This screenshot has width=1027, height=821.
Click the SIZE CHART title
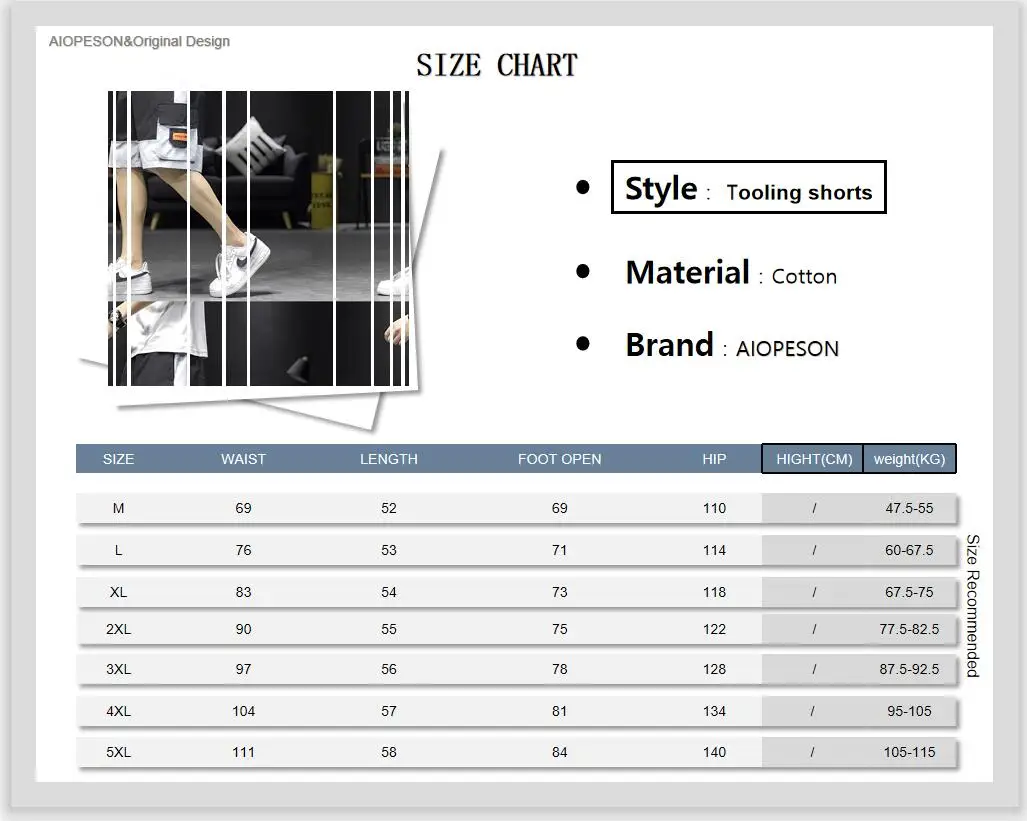[496, 65]
